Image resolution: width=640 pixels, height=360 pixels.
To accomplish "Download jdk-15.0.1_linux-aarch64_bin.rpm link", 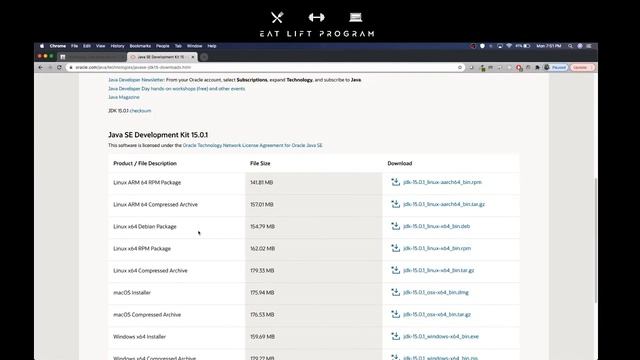I will click(x=442, y=182).
